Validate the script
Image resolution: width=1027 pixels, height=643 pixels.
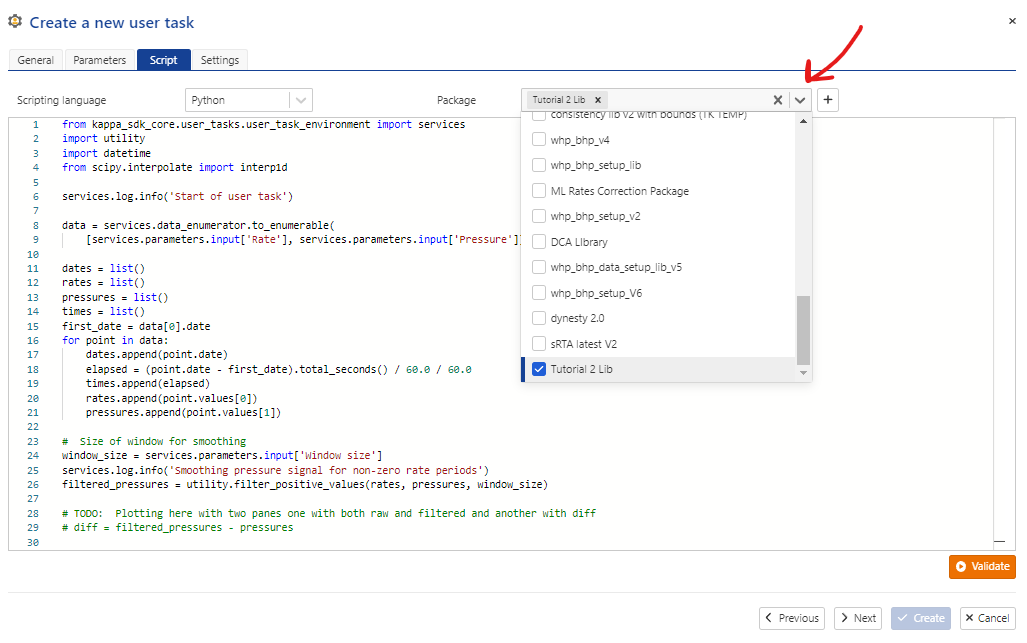click(x=982, y=566)
